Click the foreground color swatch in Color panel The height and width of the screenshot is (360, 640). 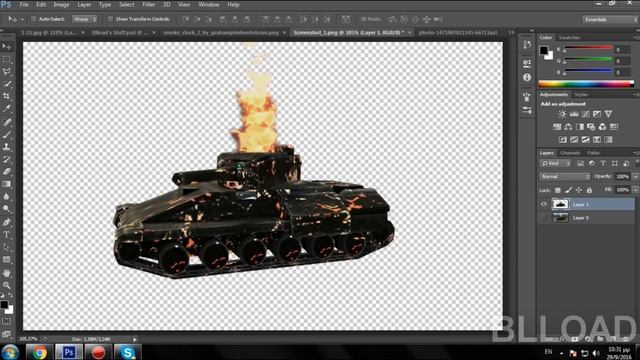(544, 51)
